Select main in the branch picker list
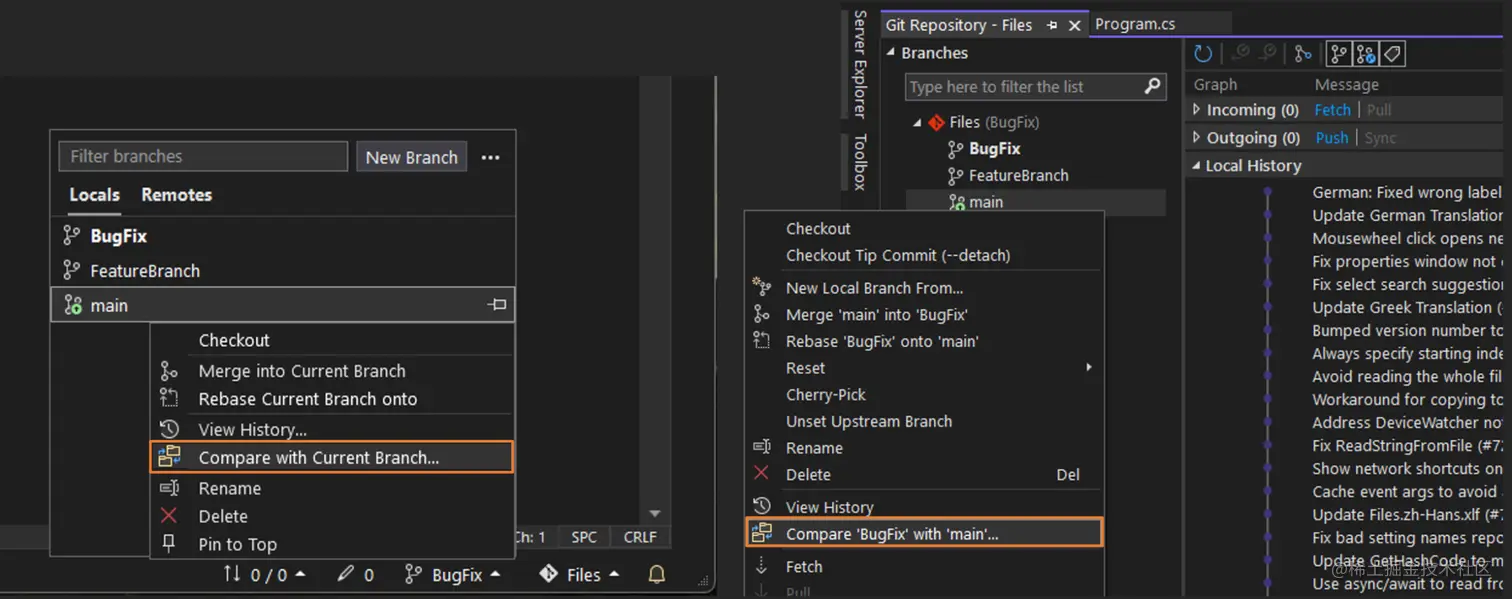This screenshot has height=599, width=1512. 282,306
